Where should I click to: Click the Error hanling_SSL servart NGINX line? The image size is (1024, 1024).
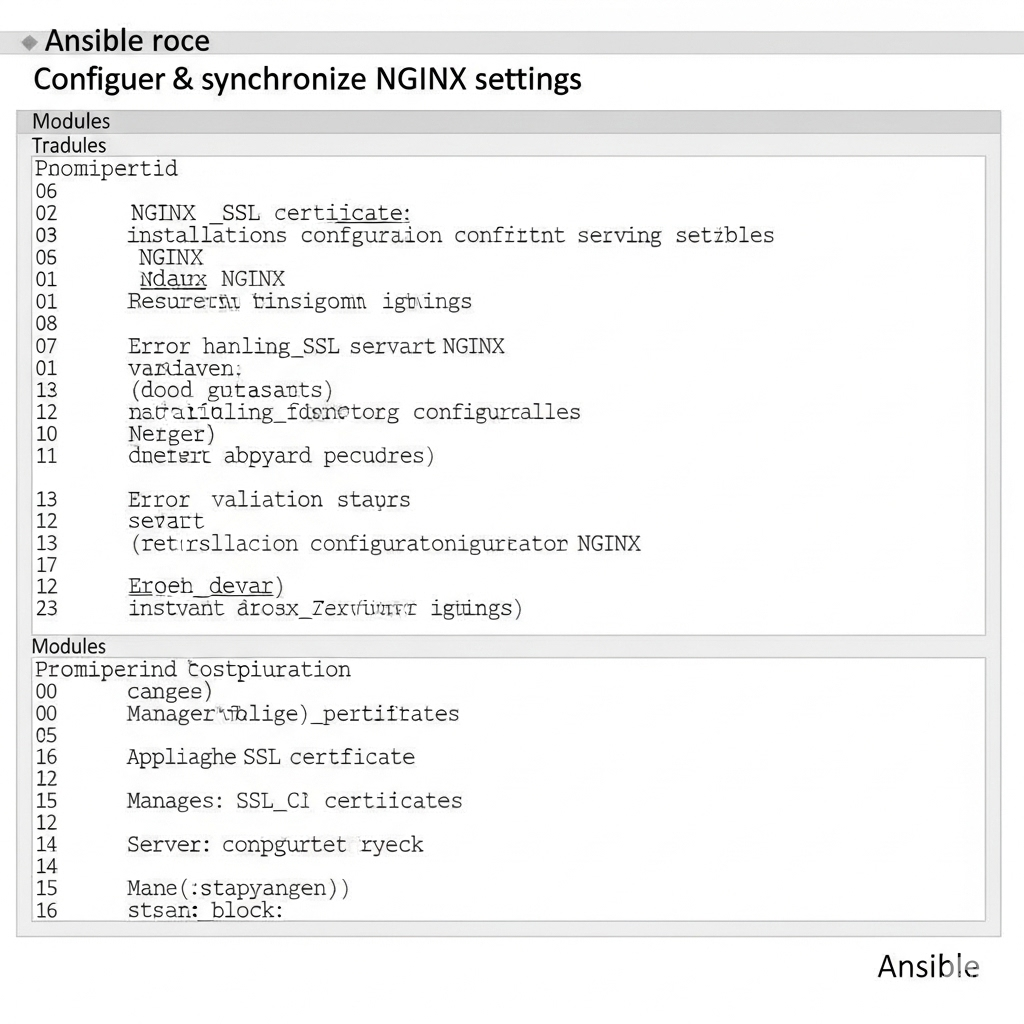[316, 347]
